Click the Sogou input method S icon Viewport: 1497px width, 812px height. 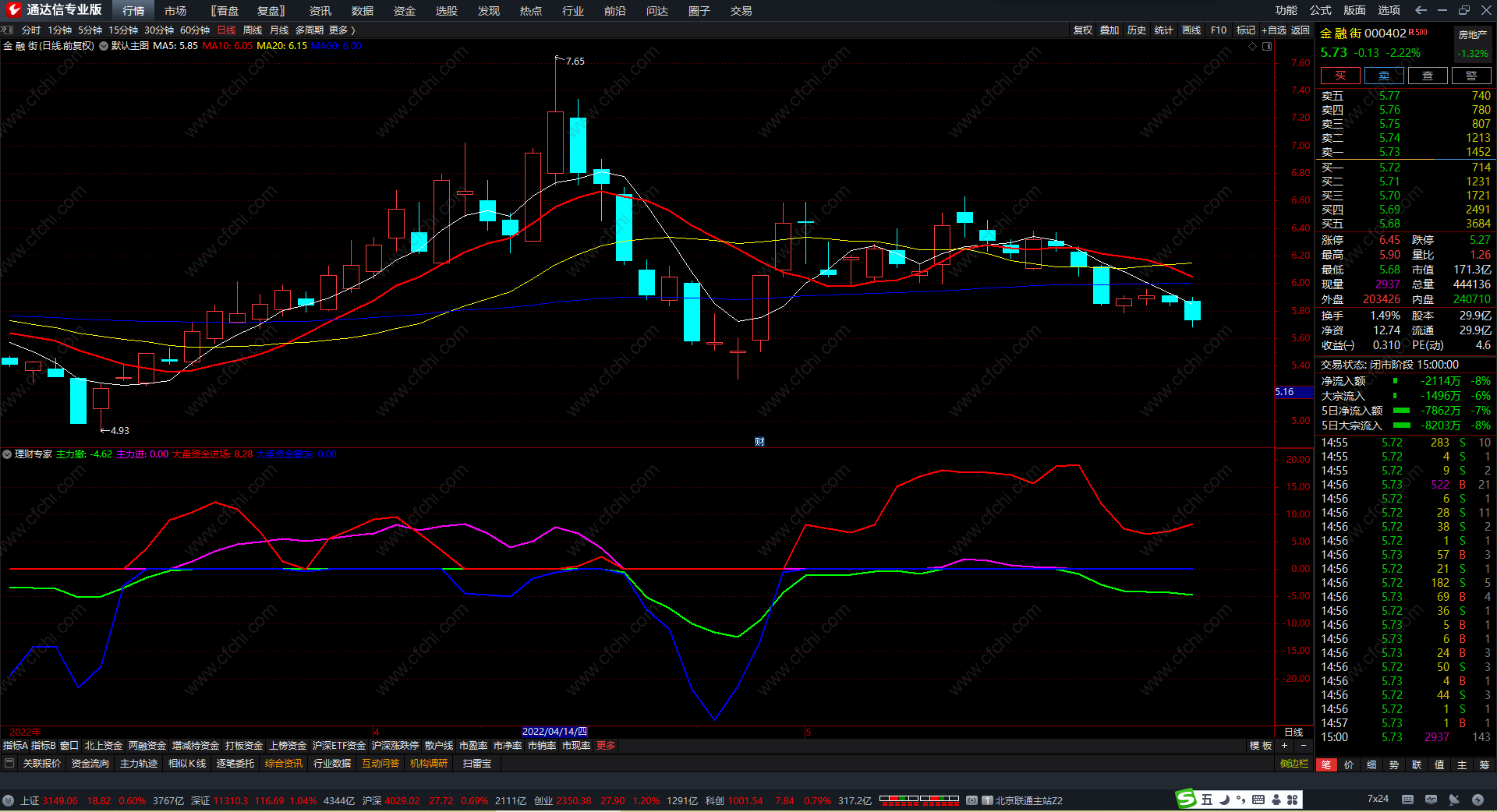pos(1186,799)
